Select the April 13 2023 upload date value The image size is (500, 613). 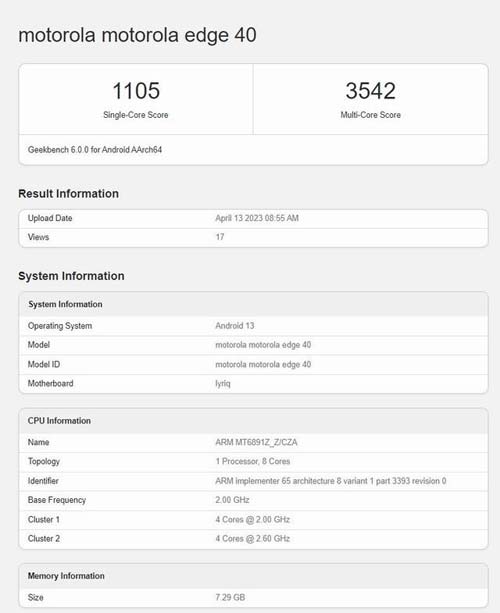tap(257, 218)
